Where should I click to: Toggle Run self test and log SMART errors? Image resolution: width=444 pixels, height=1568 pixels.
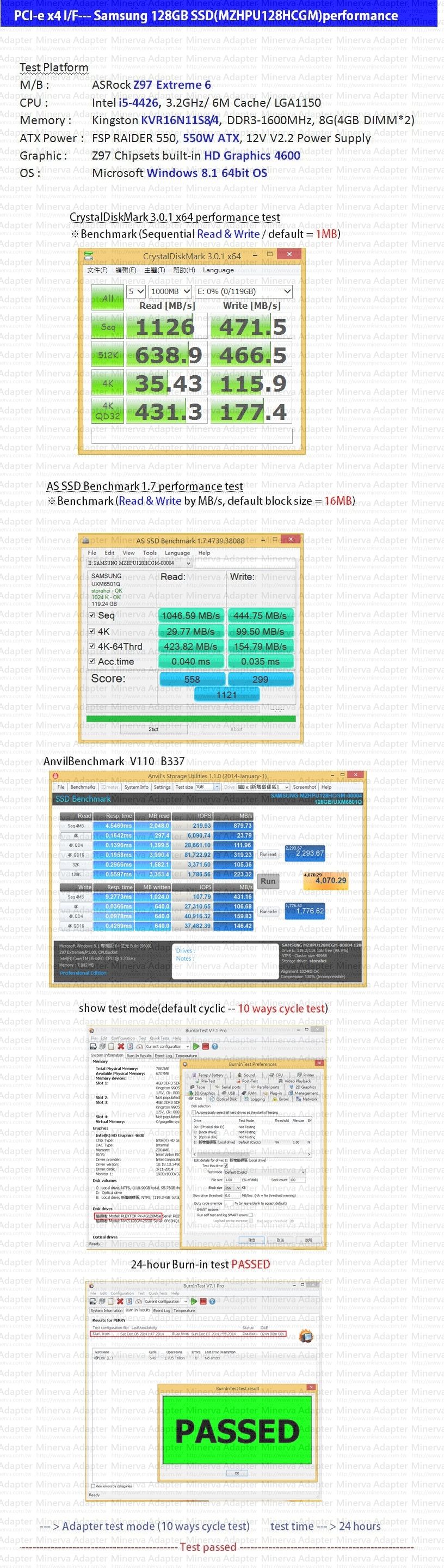[x=251, y=1215]
